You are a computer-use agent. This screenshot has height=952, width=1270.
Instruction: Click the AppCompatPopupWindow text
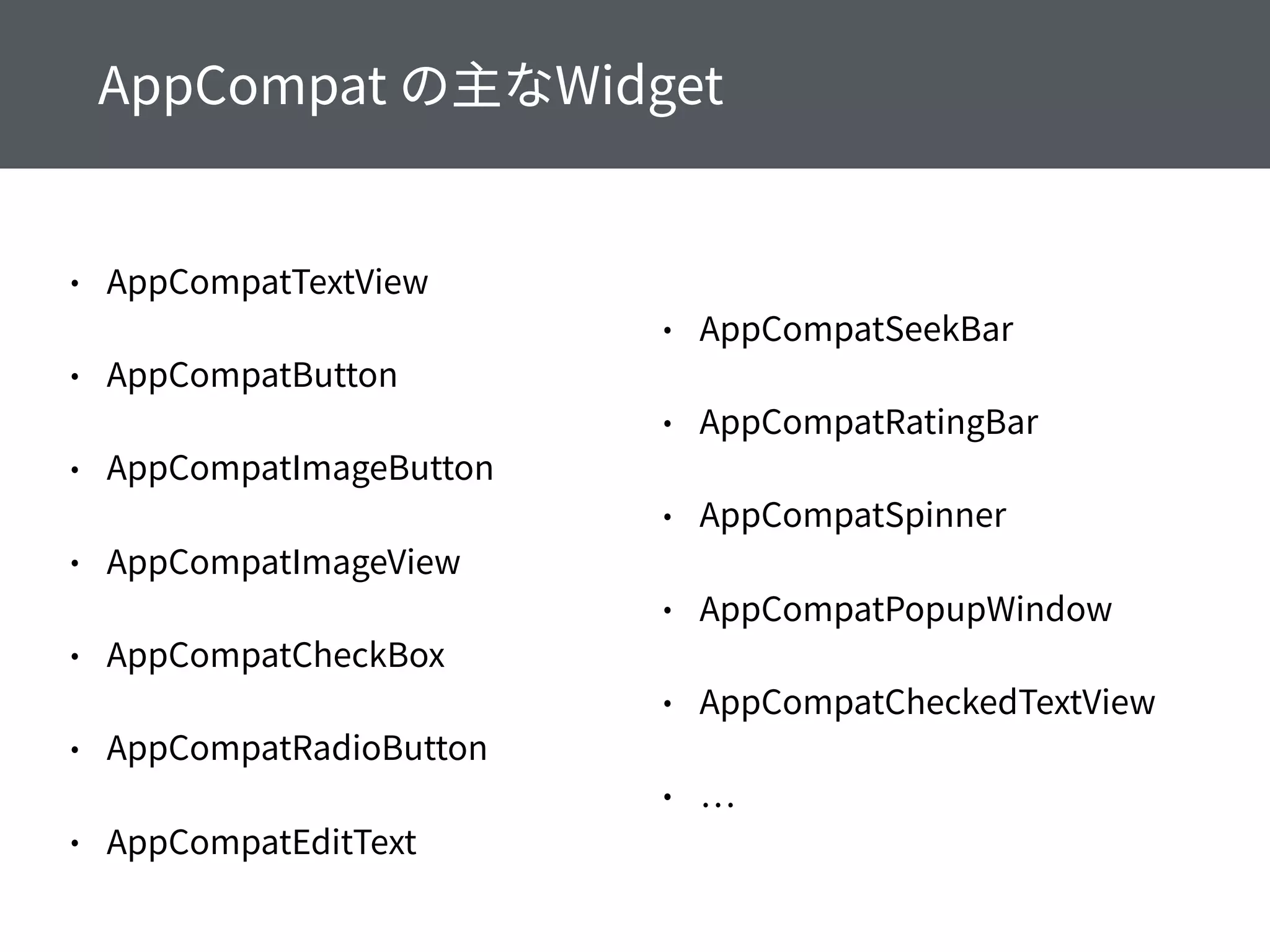[x=905, y=609]
